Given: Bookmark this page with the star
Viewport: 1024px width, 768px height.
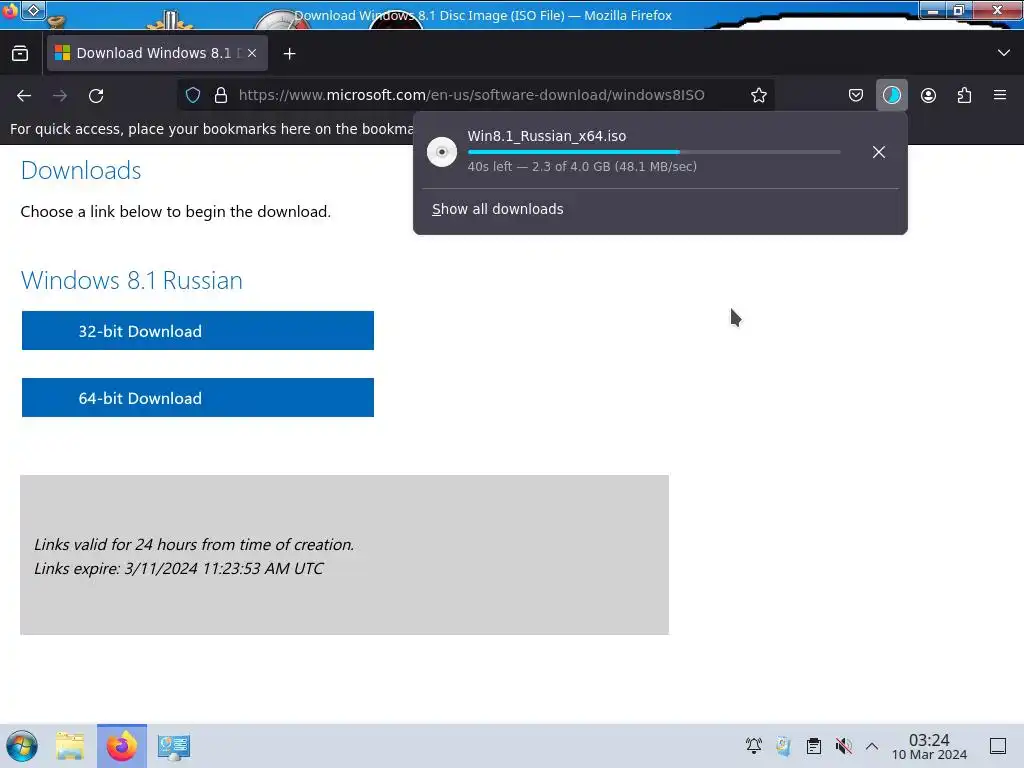Looking at the screenshot, I should [x=758, y=95].
